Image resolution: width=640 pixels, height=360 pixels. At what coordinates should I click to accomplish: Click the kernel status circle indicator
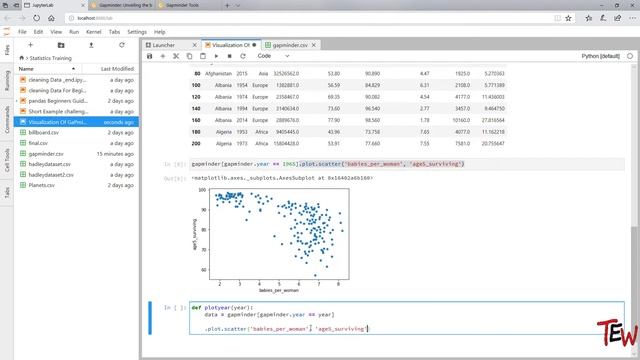[x=630, y=56]
